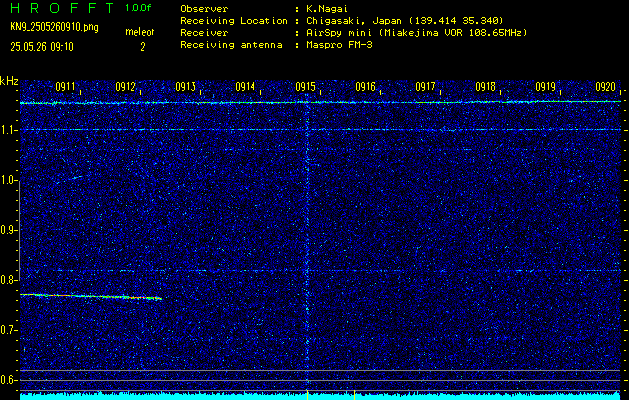Click the Maspro FM-3 antenna text
The width and height of the screenshot is (629, 400).
(x=339, y=45)
